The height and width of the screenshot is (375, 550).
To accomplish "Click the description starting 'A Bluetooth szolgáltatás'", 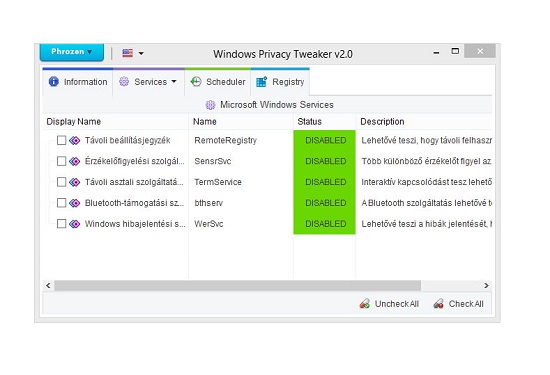I will [x=426, y=203].
